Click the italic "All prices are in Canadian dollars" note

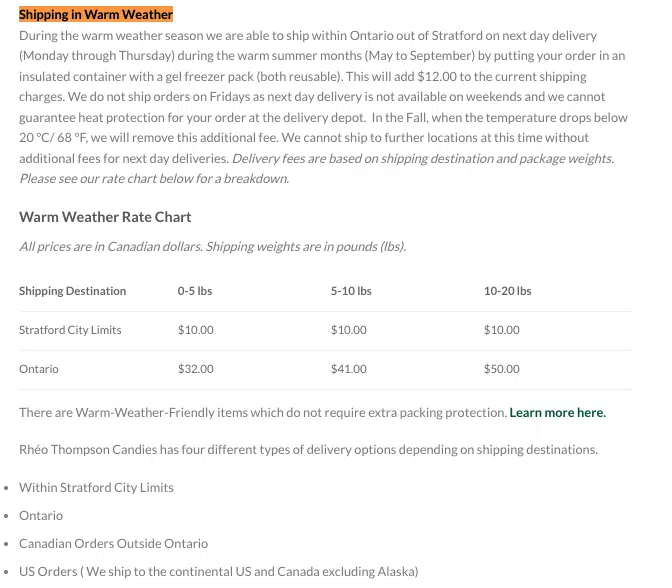coord(212,246)
